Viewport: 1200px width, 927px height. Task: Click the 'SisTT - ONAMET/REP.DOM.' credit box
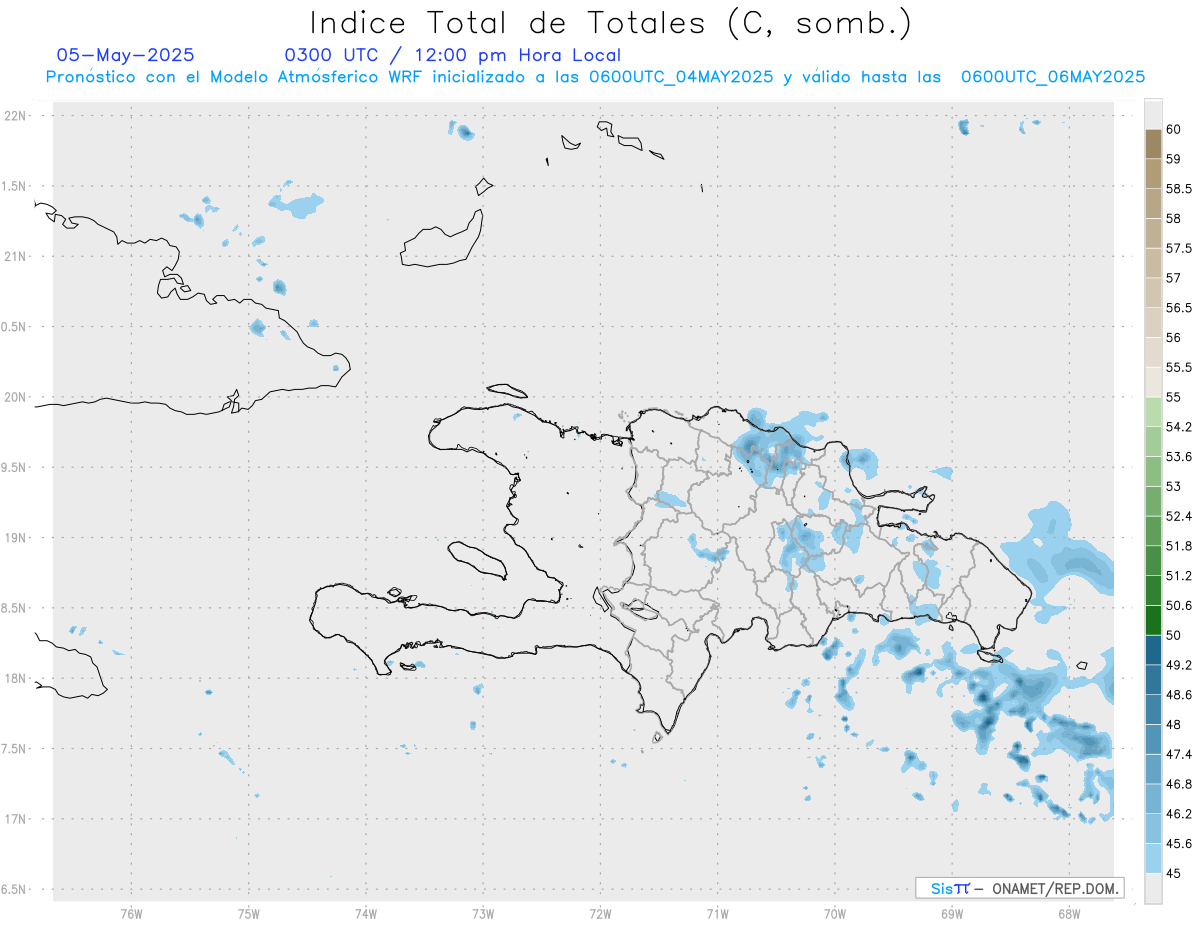pyautogui.click(x=1019, y=888)
